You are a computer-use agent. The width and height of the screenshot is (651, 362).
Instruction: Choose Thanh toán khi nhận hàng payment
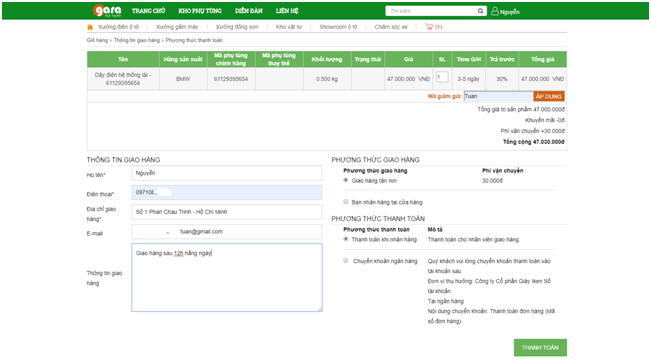(346, 239)
